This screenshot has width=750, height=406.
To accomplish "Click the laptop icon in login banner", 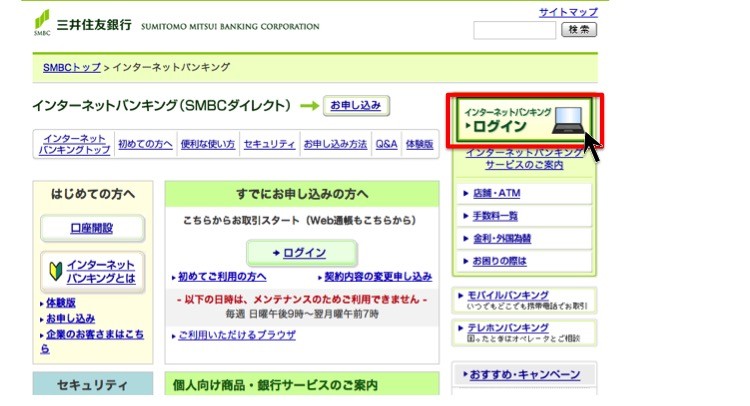I will (568, 121).
